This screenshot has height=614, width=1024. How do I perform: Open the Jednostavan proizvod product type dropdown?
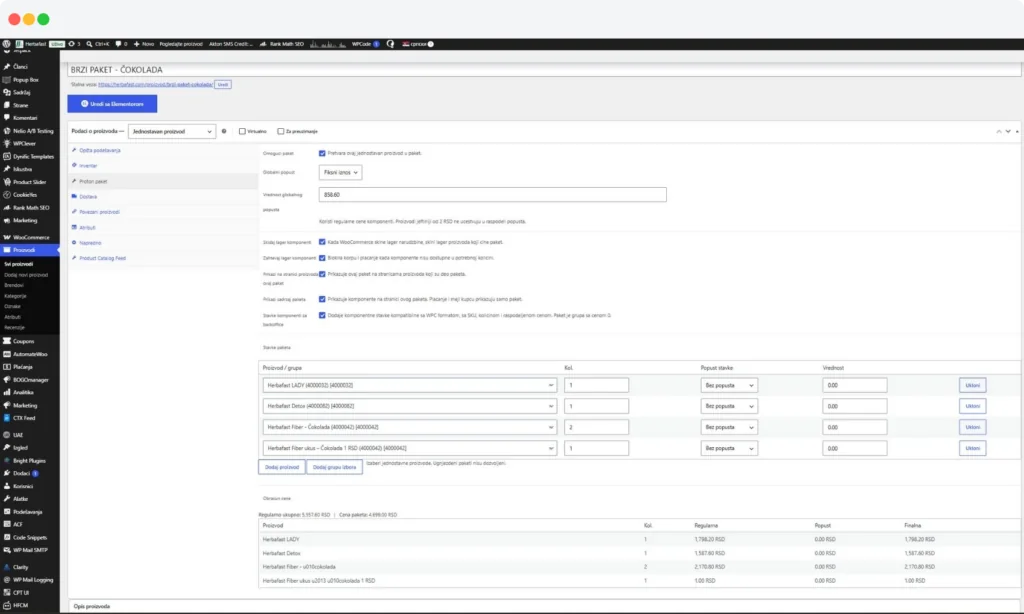pos(172,131)
